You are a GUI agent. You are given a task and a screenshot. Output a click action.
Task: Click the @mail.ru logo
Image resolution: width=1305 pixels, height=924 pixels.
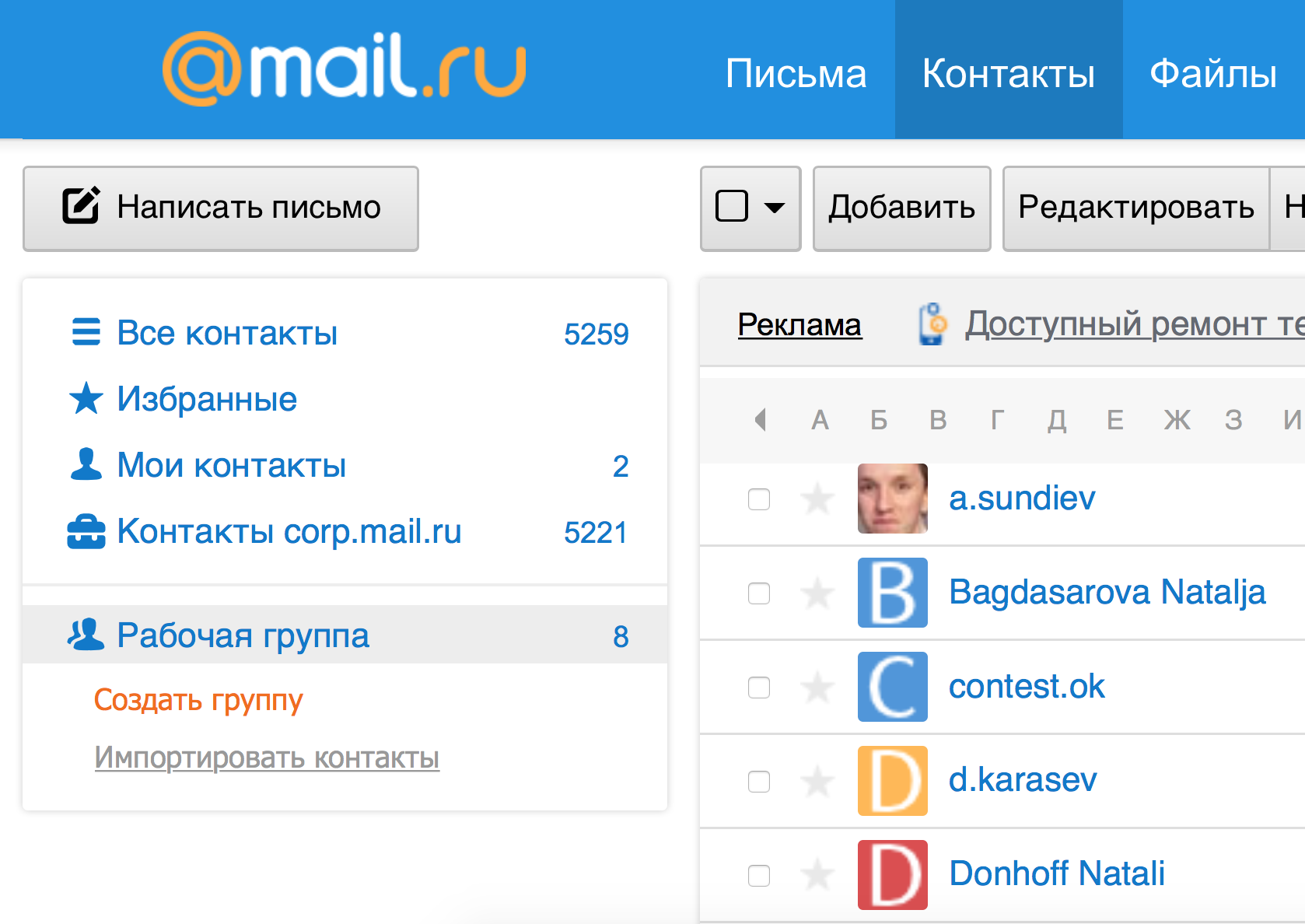[x=345, y=68]
